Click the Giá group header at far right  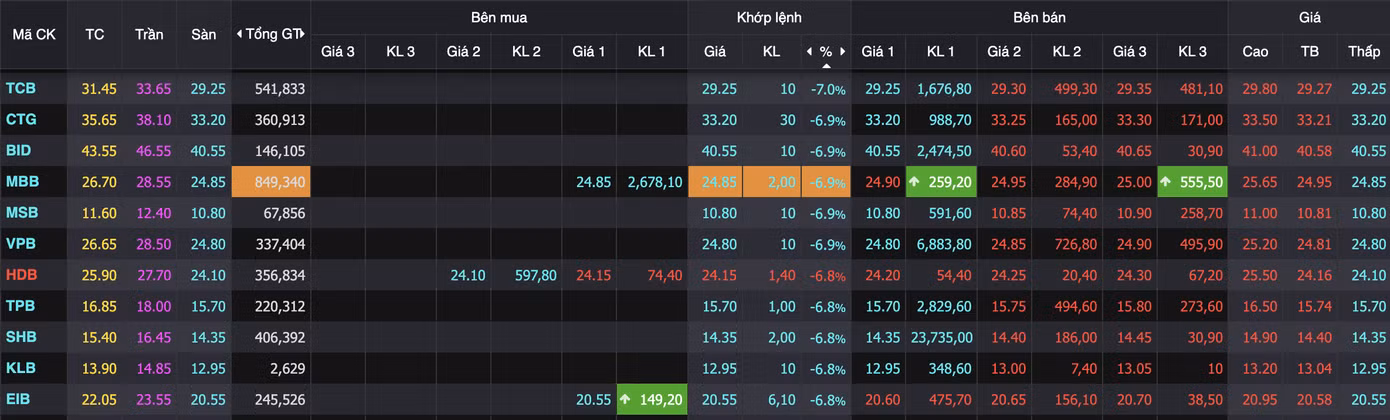(x=1309, y=17)
